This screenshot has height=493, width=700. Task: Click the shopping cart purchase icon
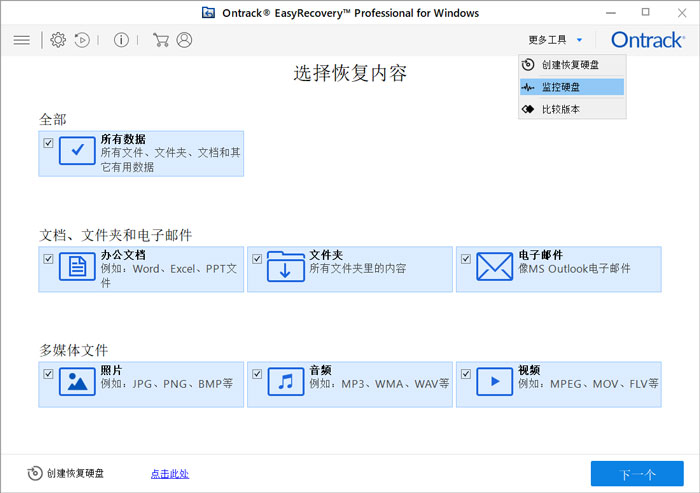point(160,40)
